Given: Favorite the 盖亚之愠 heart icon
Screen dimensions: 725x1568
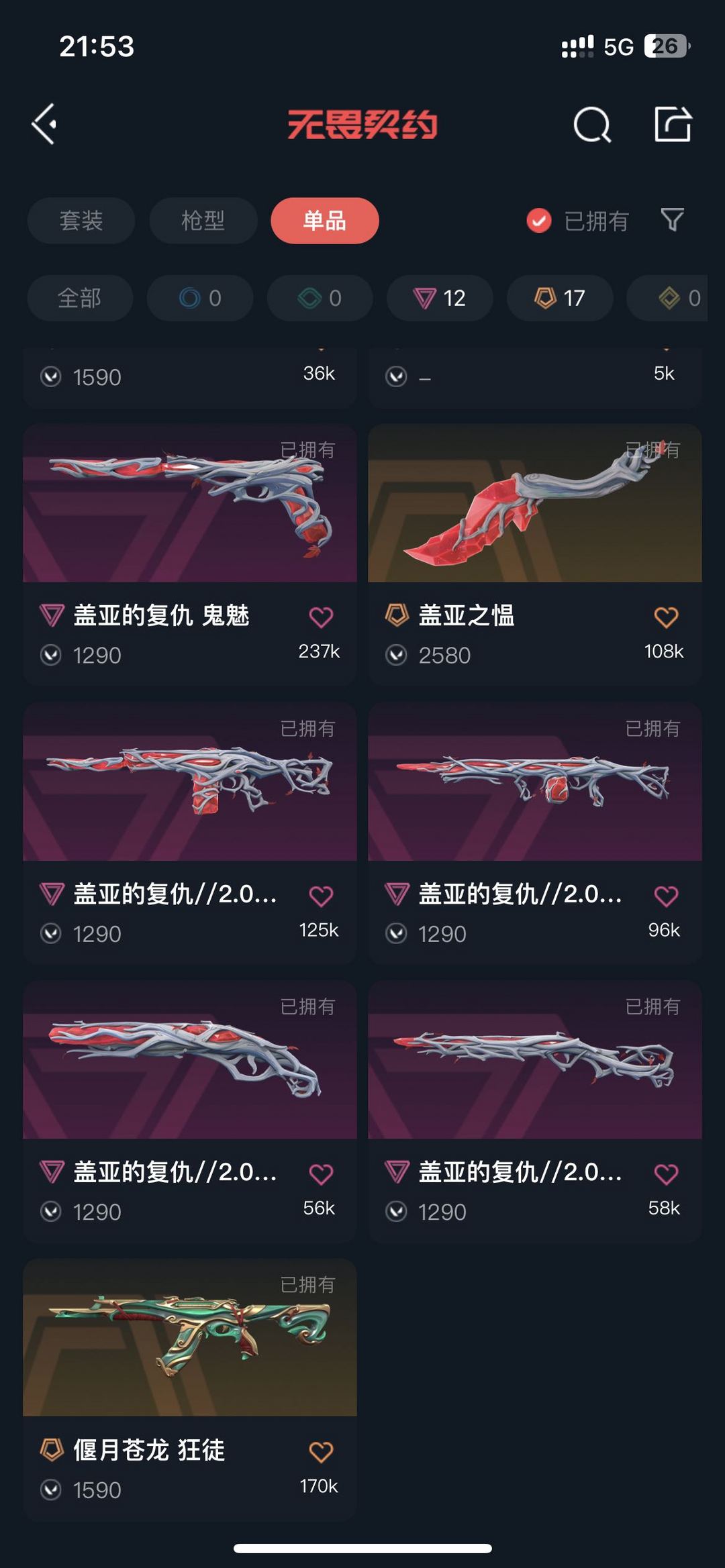Looking at the screenshot, I should pos(666,617).
